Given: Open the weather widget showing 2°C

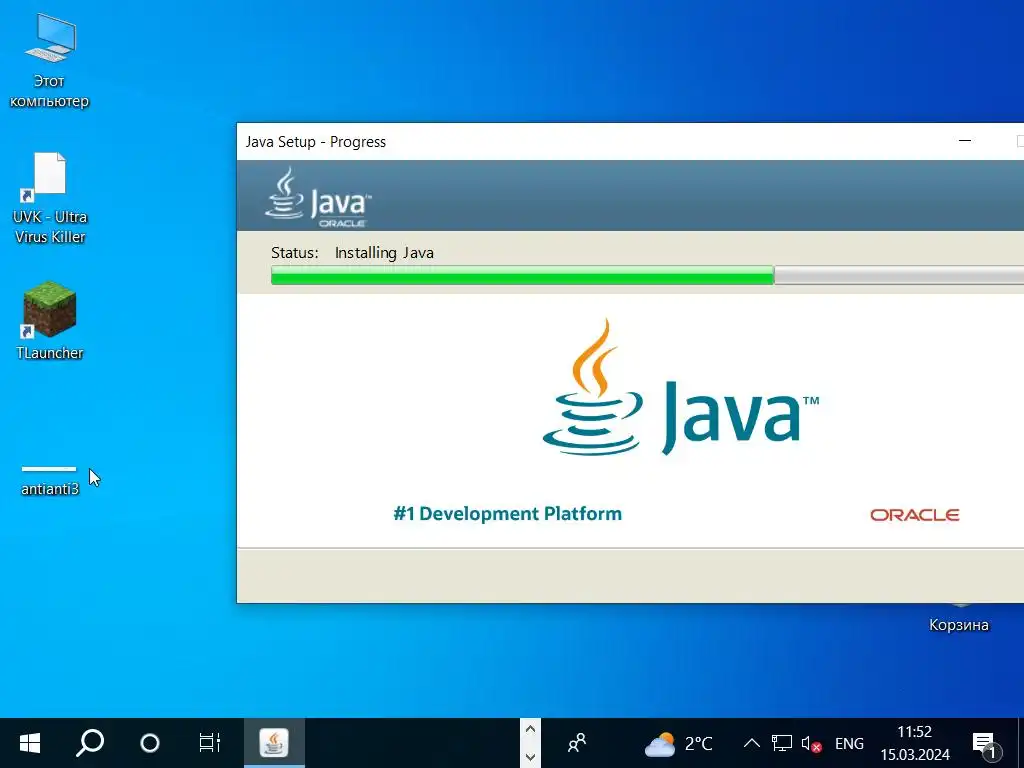Looking at the screenshot, I should tap(679, 743).
